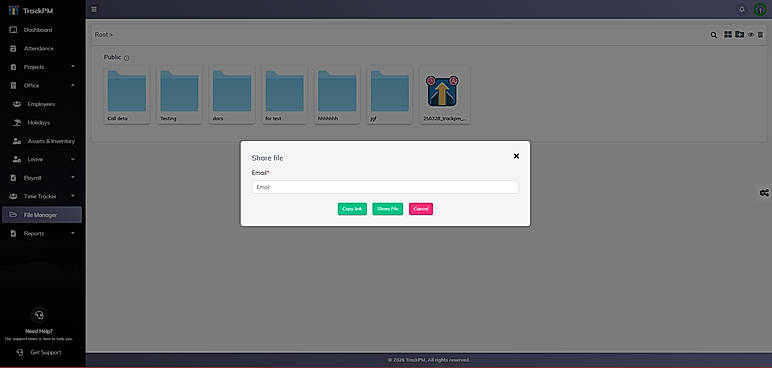Open Dashboard in sidebar
The width and height of the screenshot is (772, 368).
click(x=42, y=30)
